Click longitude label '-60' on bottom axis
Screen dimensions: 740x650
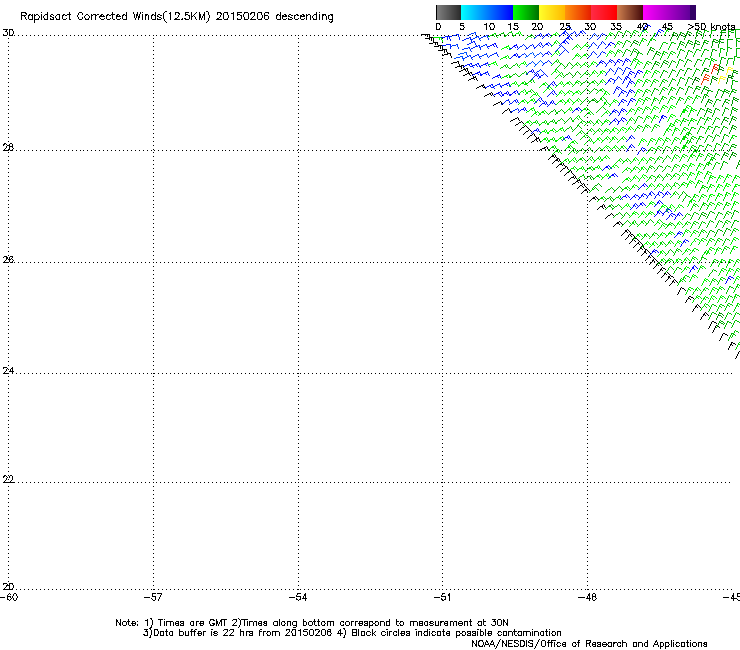point(9,597)
